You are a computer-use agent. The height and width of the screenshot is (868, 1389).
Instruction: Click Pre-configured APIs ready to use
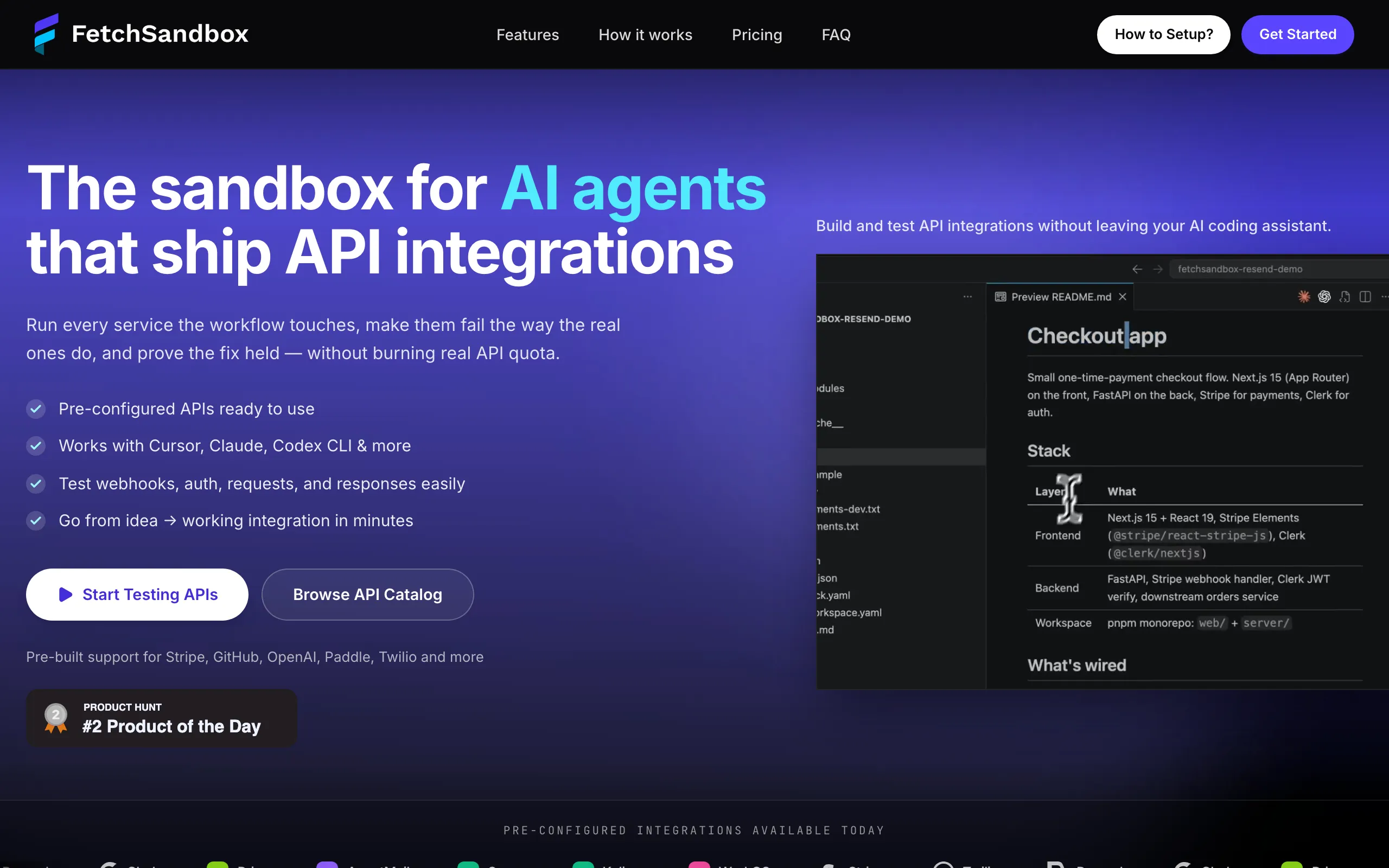[x=187, y=409]
